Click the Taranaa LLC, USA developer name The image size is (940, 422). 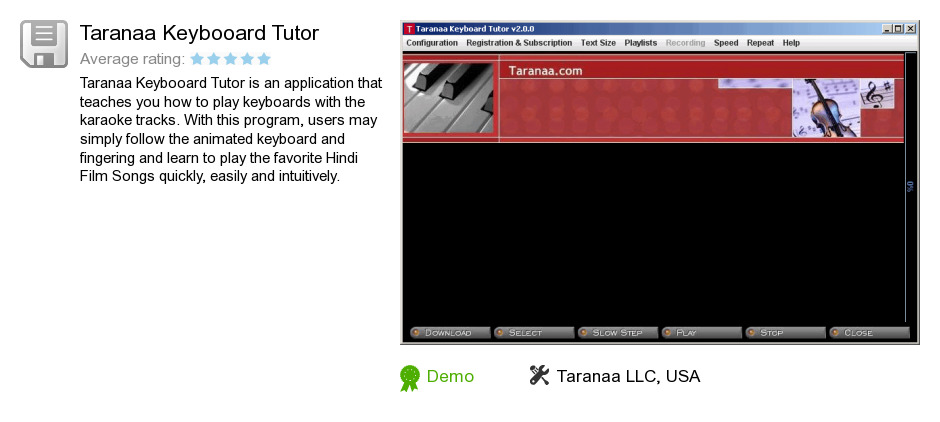[628, 376]
